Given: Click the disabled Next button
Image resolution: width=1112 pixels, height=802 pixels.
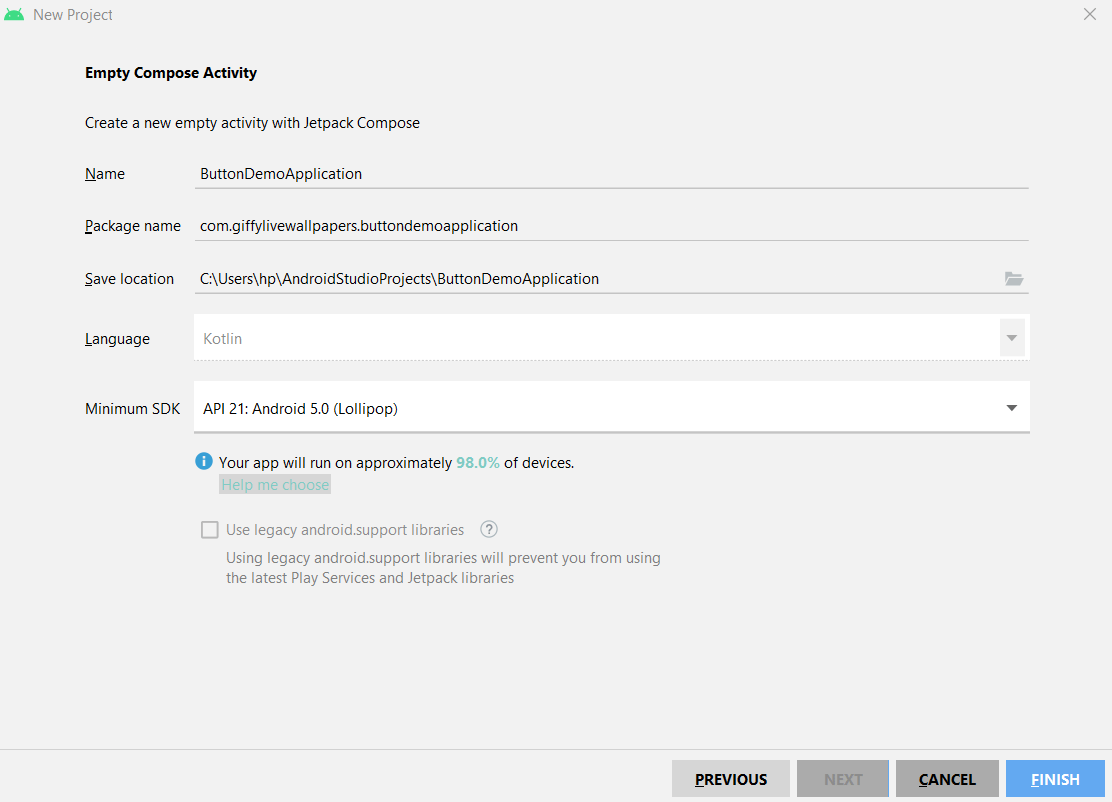Looking at the screenshot, I should click(x=843, y=779).
